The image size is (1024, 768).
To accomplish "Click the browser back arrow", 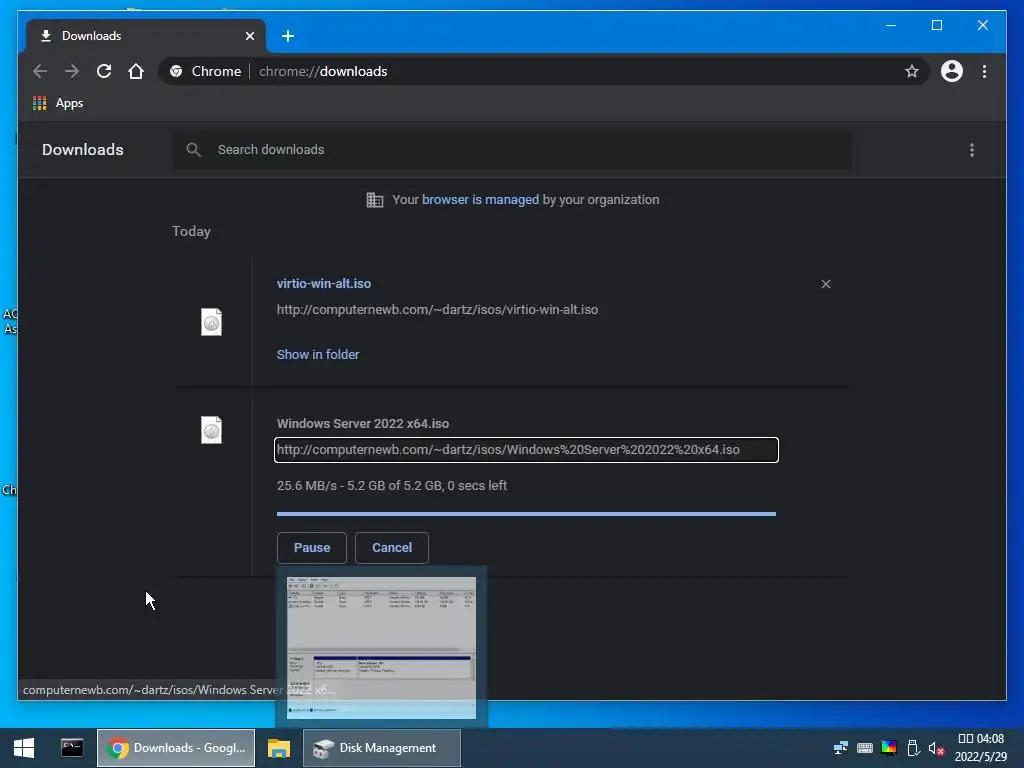I will 40,71.
